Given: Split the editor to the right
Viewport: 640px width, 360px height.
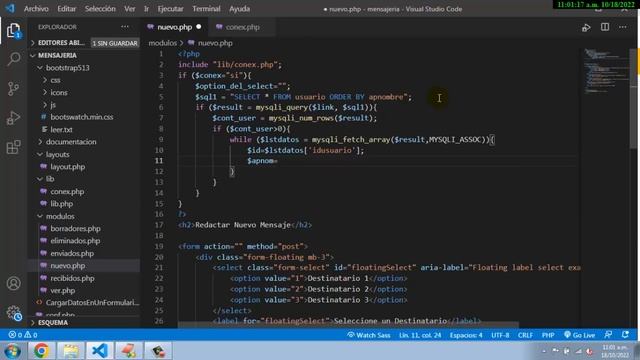Looking at the screenshot, I should click(x=605, y=27).
